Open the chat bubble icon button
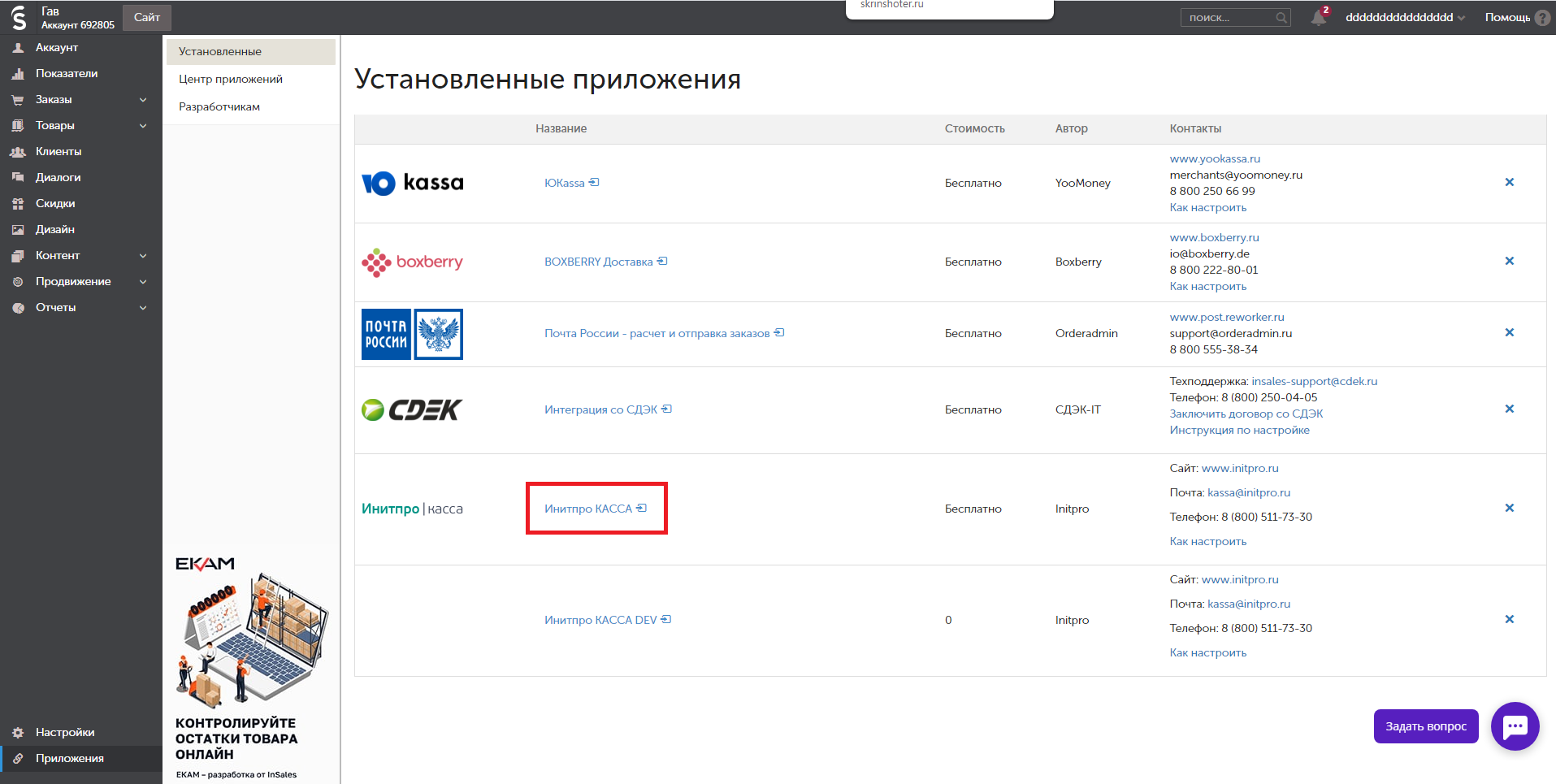 pos(1515,726)
